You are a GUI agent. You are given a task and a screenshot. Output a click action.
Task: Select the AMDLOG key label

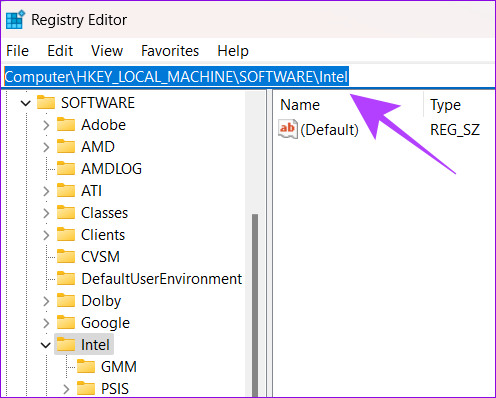click(111, 169)
